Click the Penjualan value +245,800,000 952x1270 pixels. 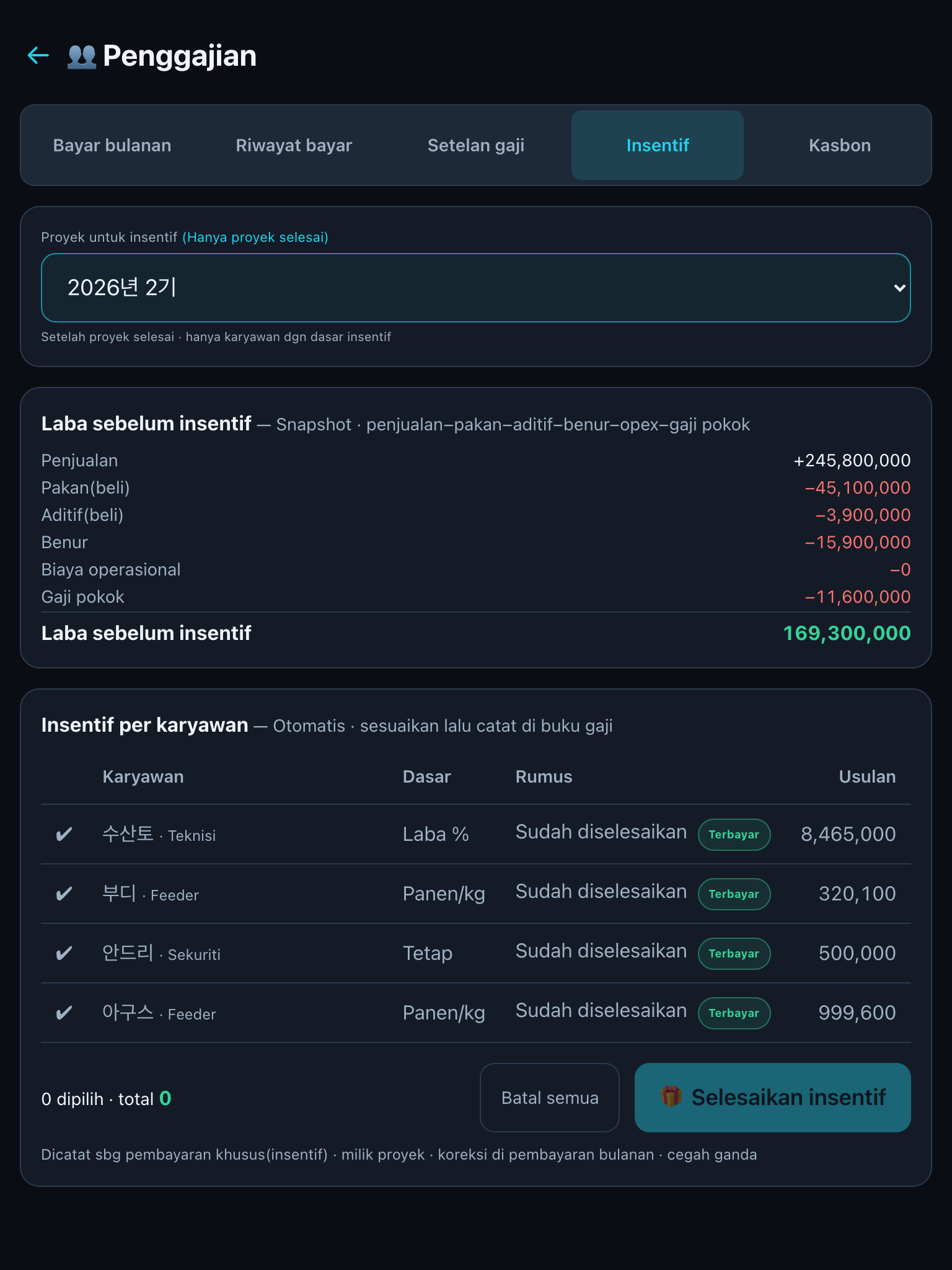(852, 461)
